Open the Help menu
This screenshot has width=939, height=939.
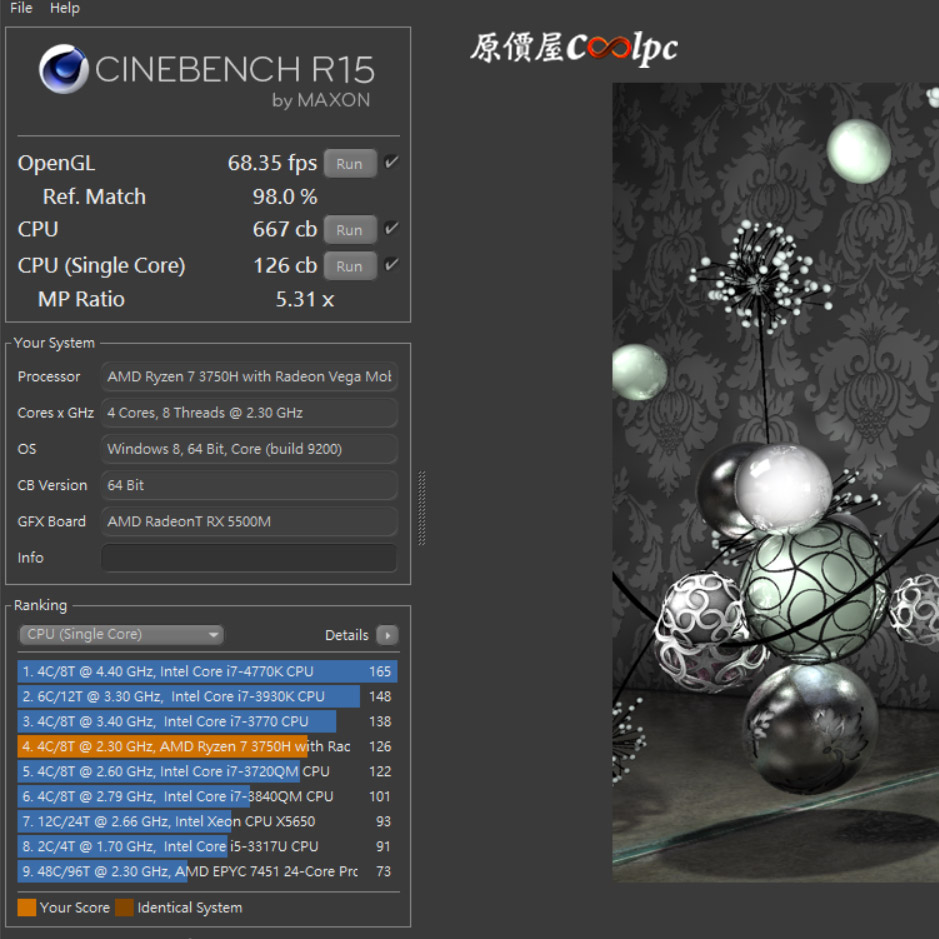coord(65,8)
